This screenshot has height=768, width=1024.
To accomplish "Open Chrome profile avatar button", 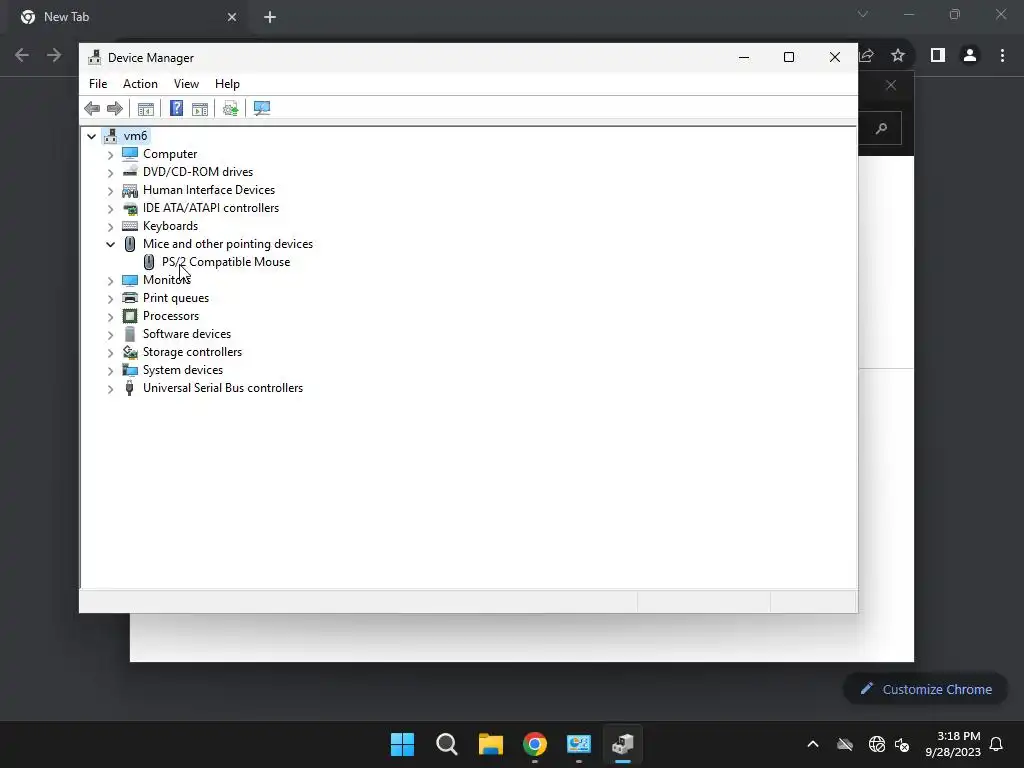I will tap(970, 56).
